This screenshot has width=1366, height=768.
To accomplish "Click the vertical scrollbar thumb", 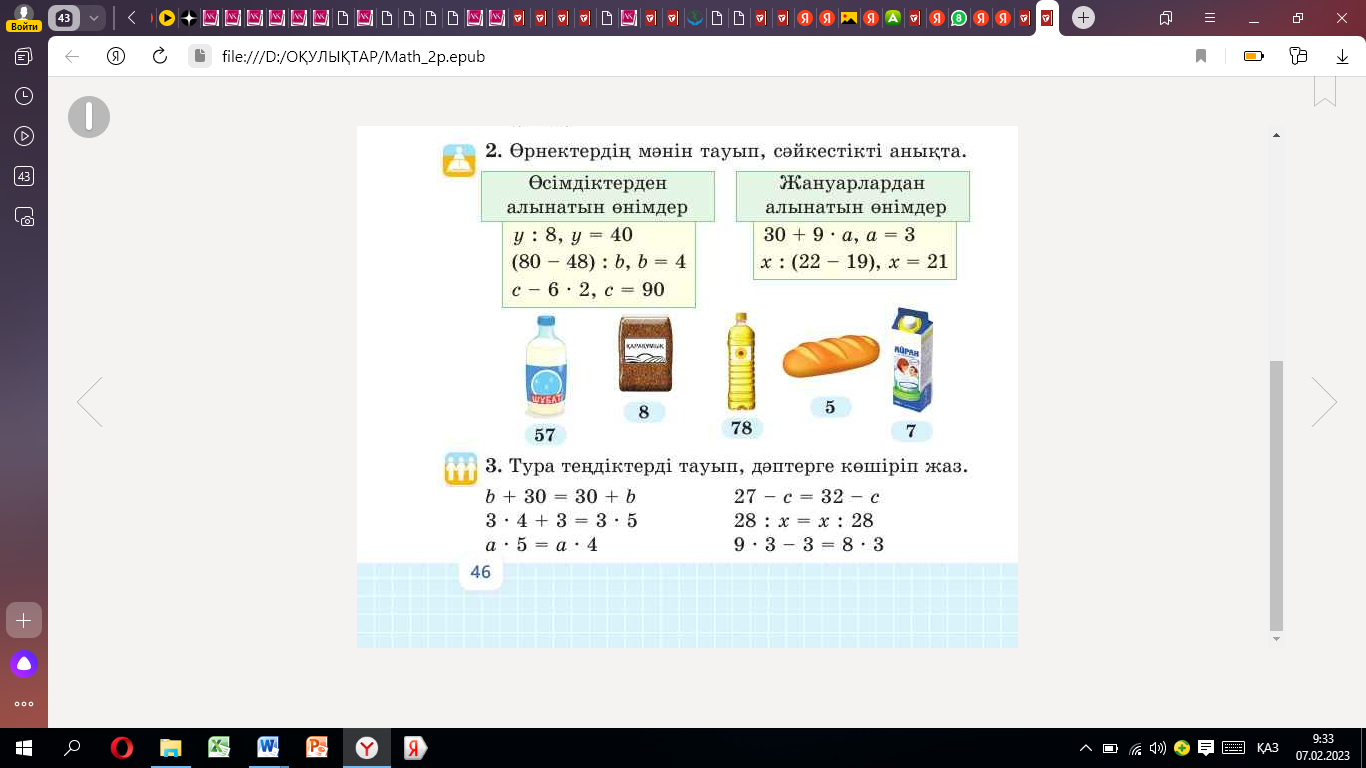I will pyautogui.click(x=1276, y=494).
